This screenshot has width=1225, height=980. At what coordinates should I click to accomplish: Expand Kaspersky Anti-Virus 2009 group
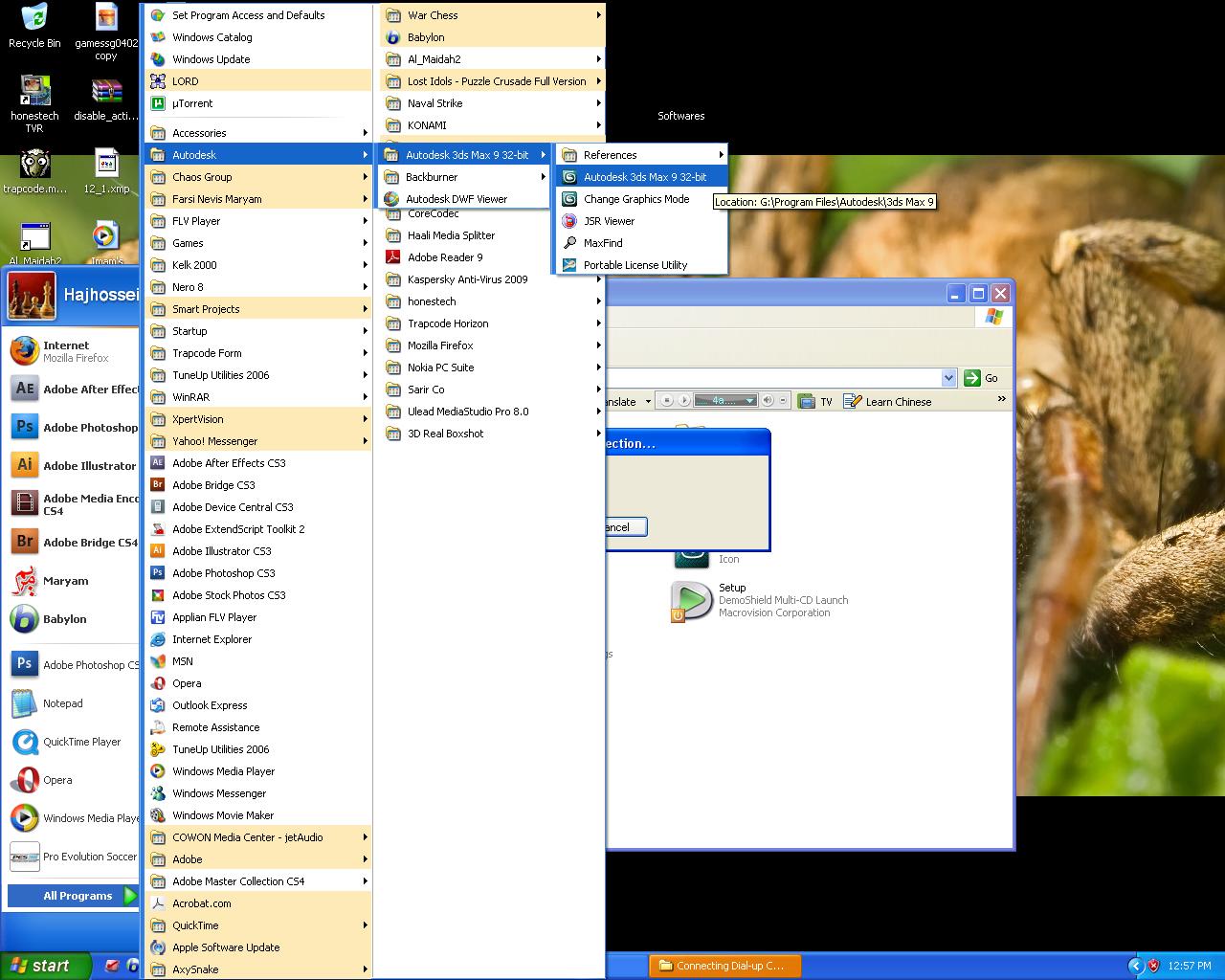coord(492,279)
